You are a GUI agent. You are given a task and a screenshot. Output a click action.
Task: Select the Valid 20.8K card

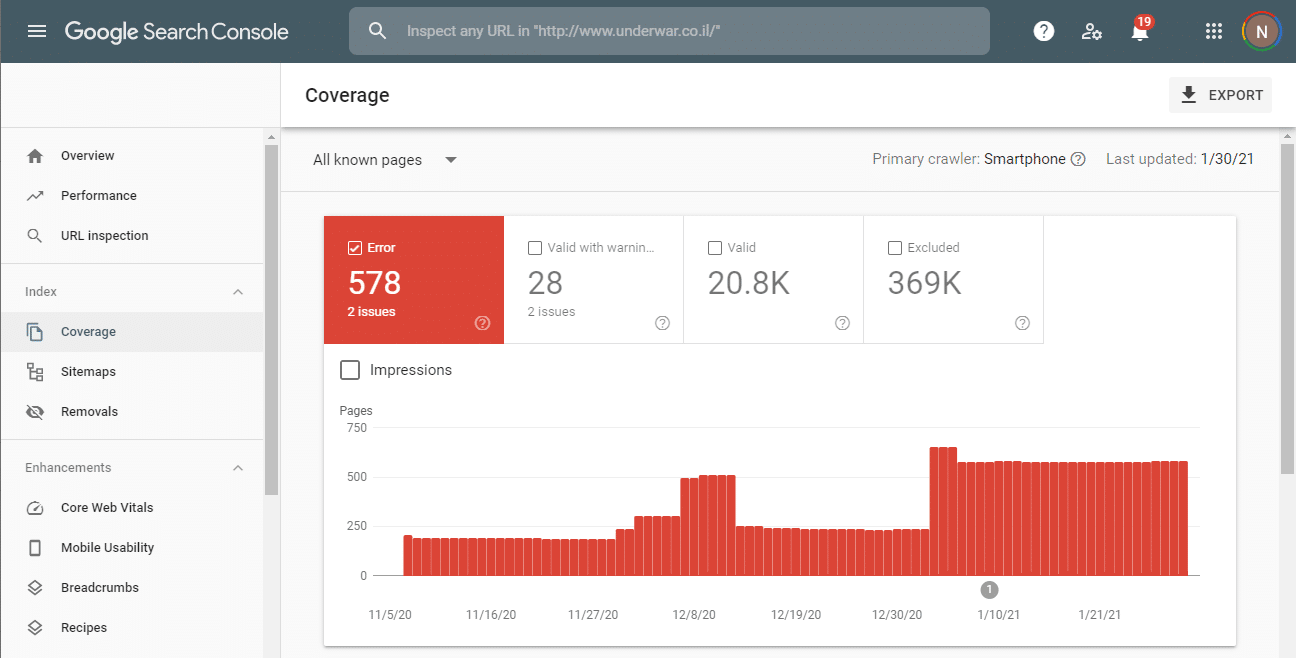pyautogui.click(x=774, y=280)
